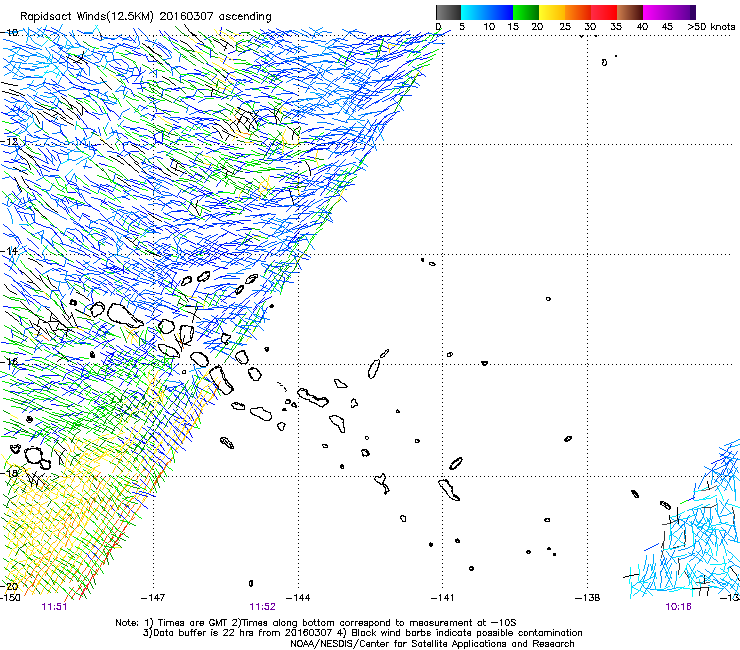Click the dark blue 10-15 knots legend swatch
Viewport: 740px width, 650px height.
[x=500, y=12]
